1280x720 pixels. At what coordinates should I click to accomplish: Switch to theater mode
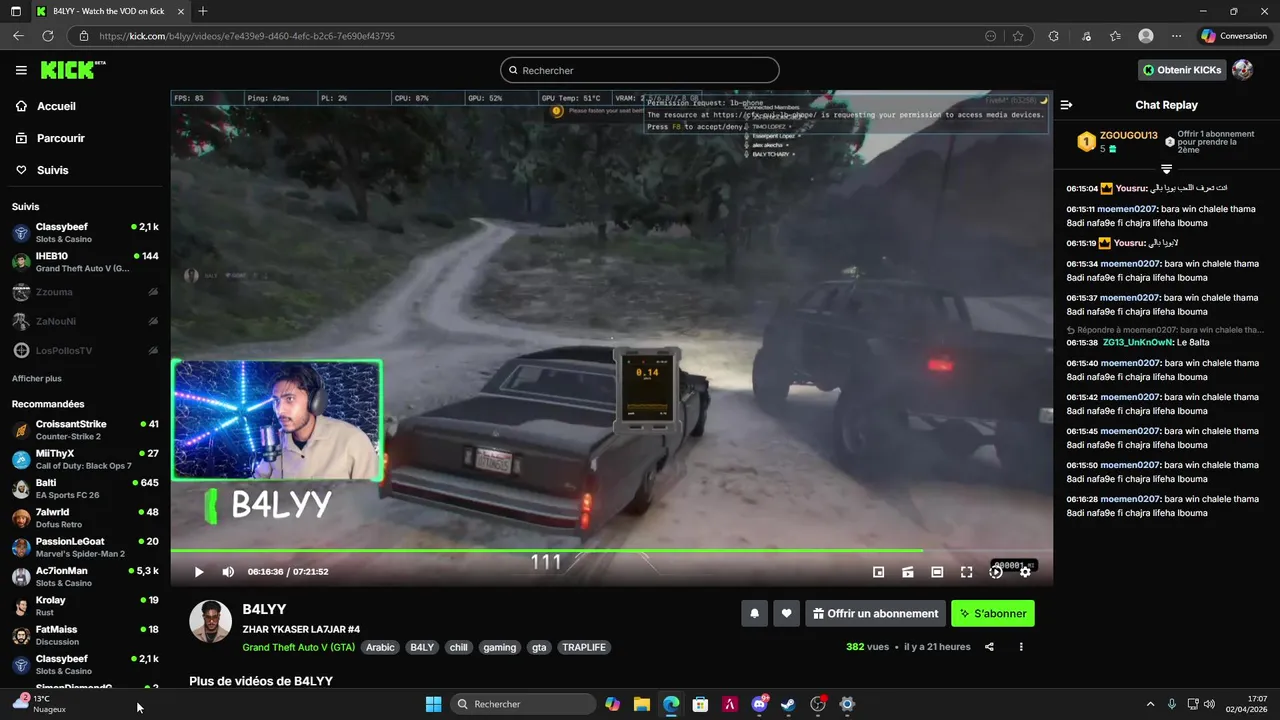(937, 572)
